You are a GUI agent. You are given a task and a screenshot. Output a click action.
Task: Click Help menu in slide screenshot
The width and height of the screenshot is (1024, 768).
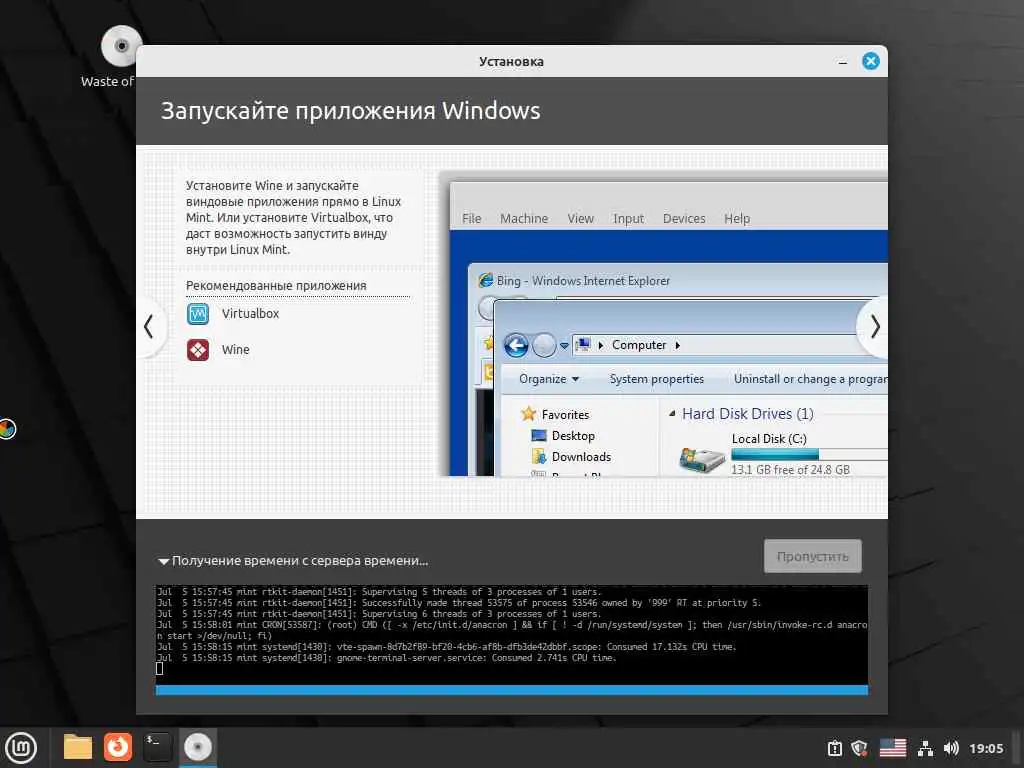pyautogui.click(x=737, y=219)
